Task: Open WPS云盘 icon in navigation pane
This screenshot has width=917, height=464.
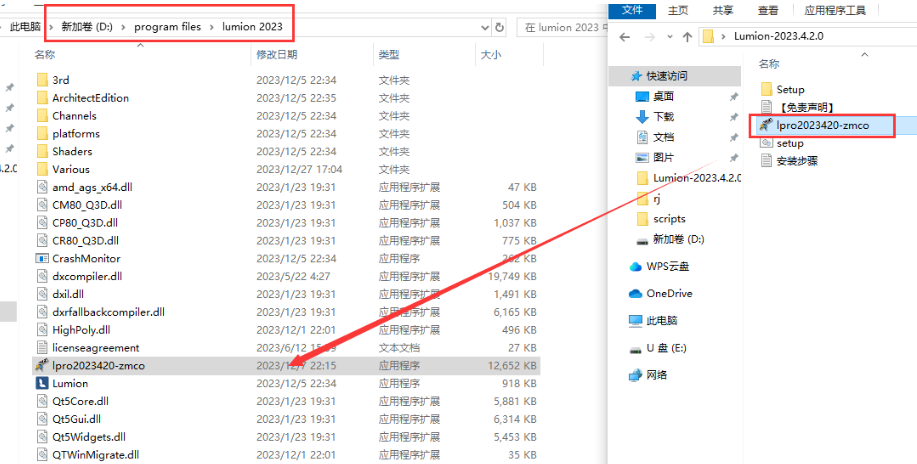Action: [635, 266]
